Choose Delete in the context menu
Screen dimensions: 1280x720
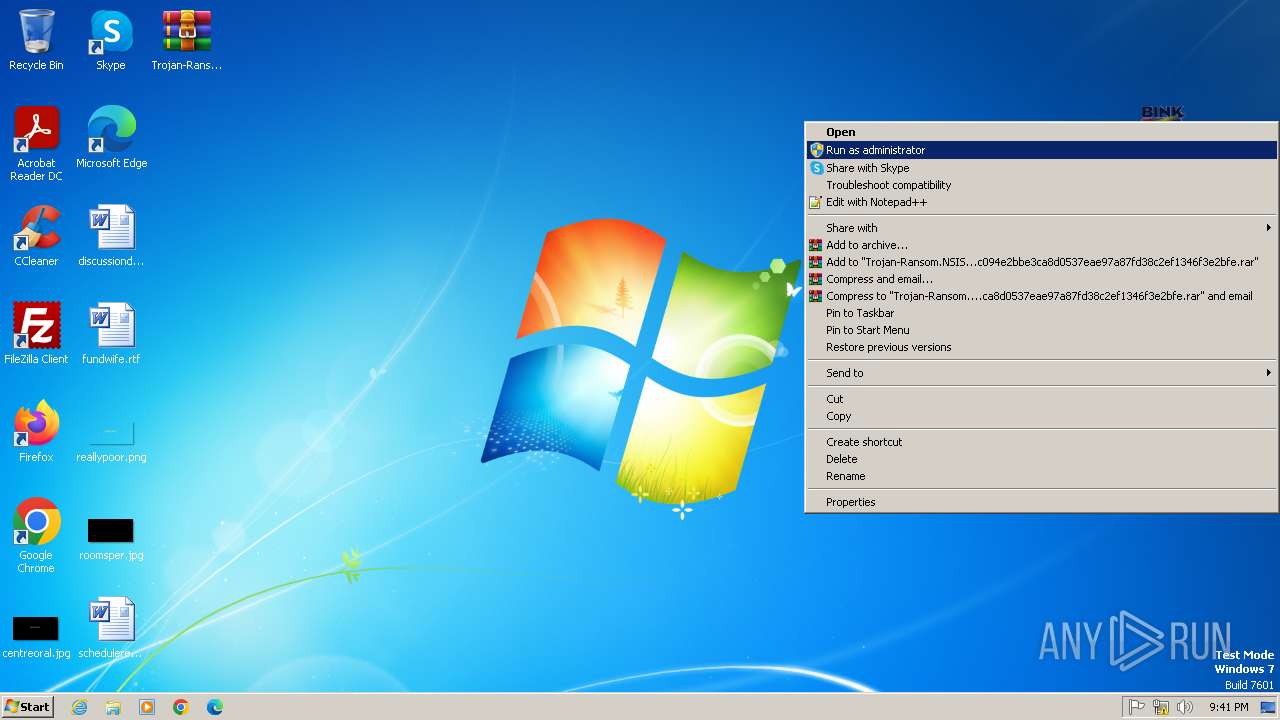(1041, 459)
